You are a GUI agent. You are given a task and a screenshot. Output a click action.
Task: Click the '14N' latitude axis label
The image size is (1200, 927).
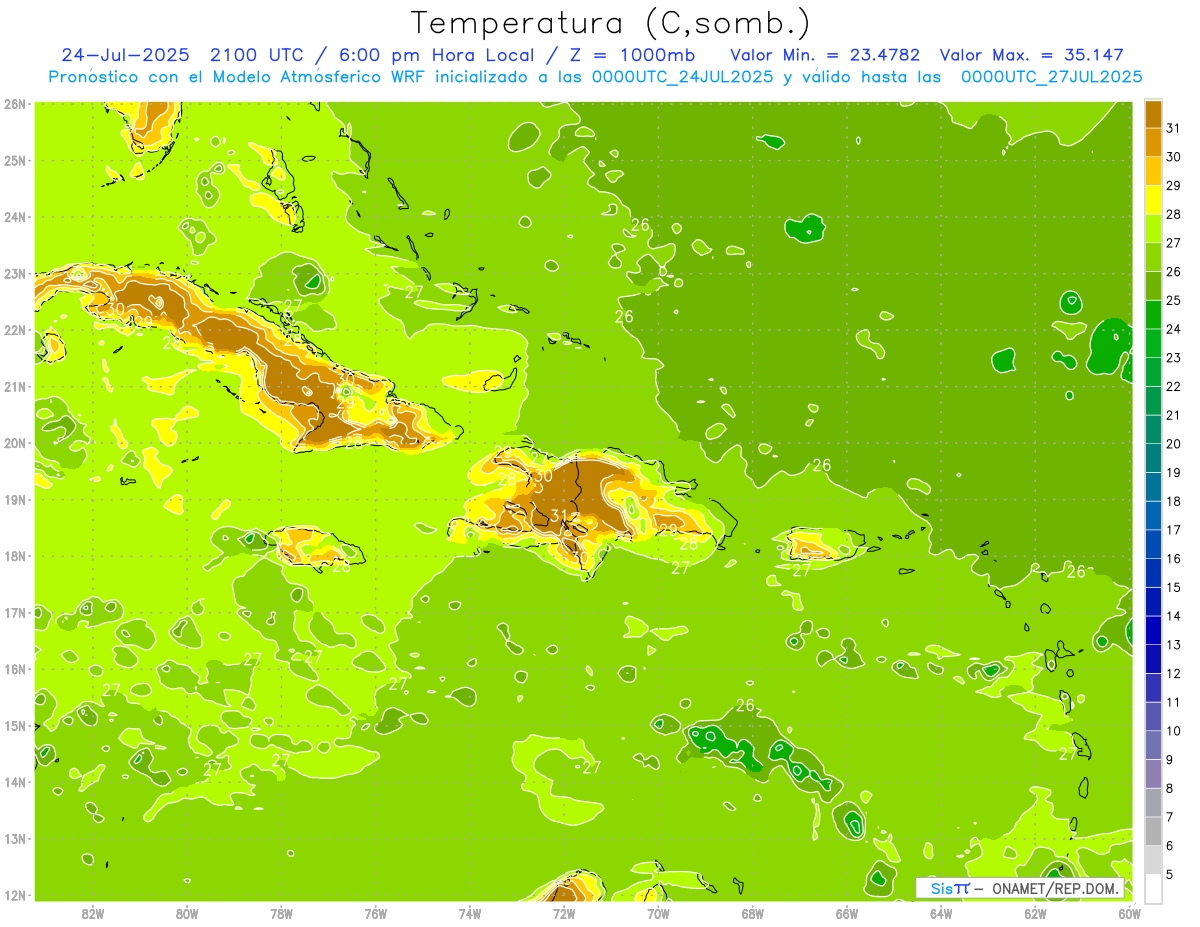(x=15, y=781)
